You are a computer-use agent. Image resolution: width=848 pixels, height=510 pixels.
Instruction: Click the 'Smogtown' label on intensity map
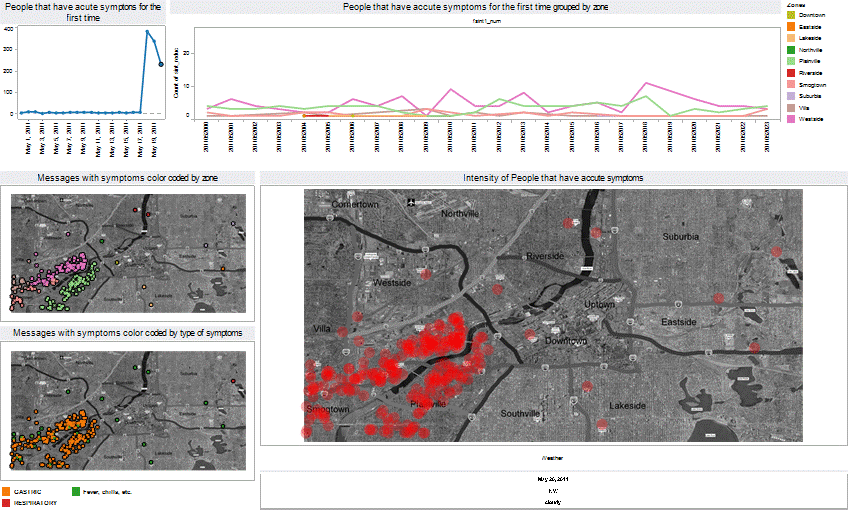click(x=327, y=409)
